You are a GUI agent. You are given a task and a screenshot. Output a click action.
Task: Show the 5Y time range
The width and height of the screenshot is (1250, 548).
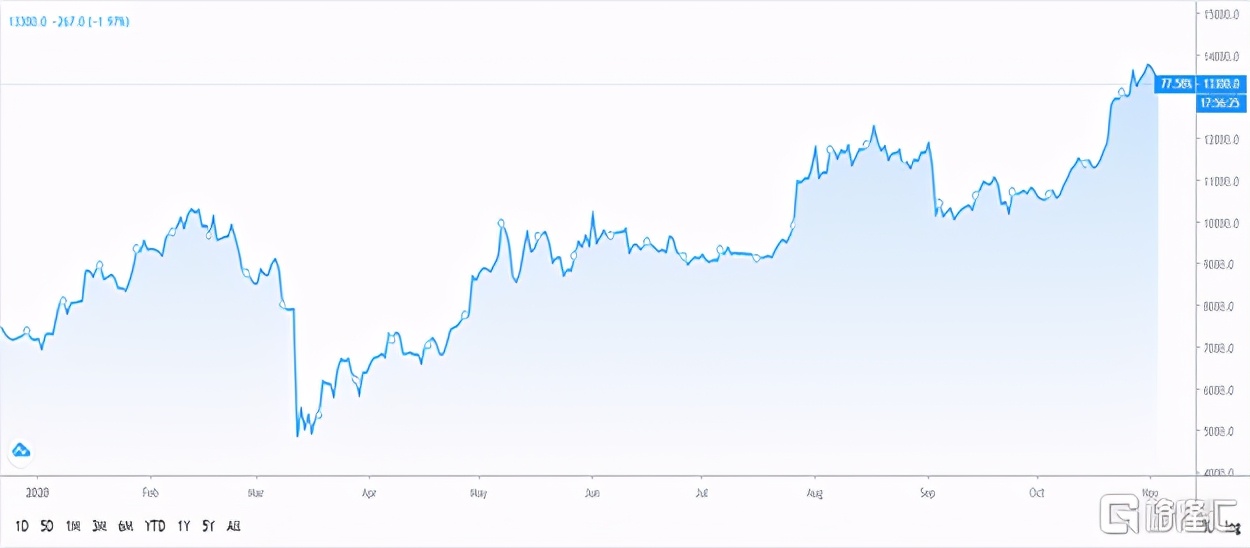tap(209, 525)
